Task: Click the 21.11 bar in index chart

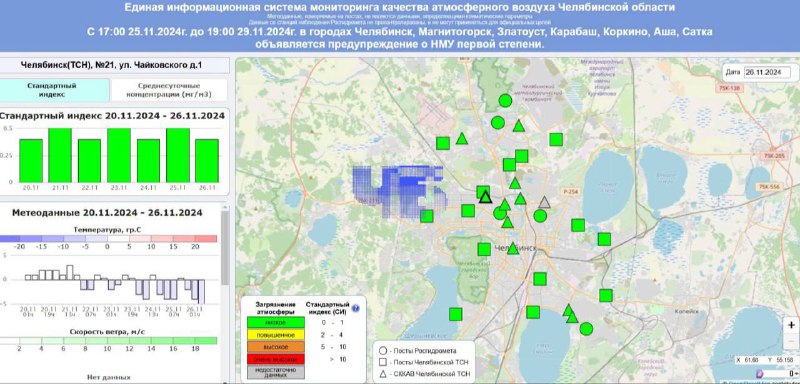Action: point(60,155)
